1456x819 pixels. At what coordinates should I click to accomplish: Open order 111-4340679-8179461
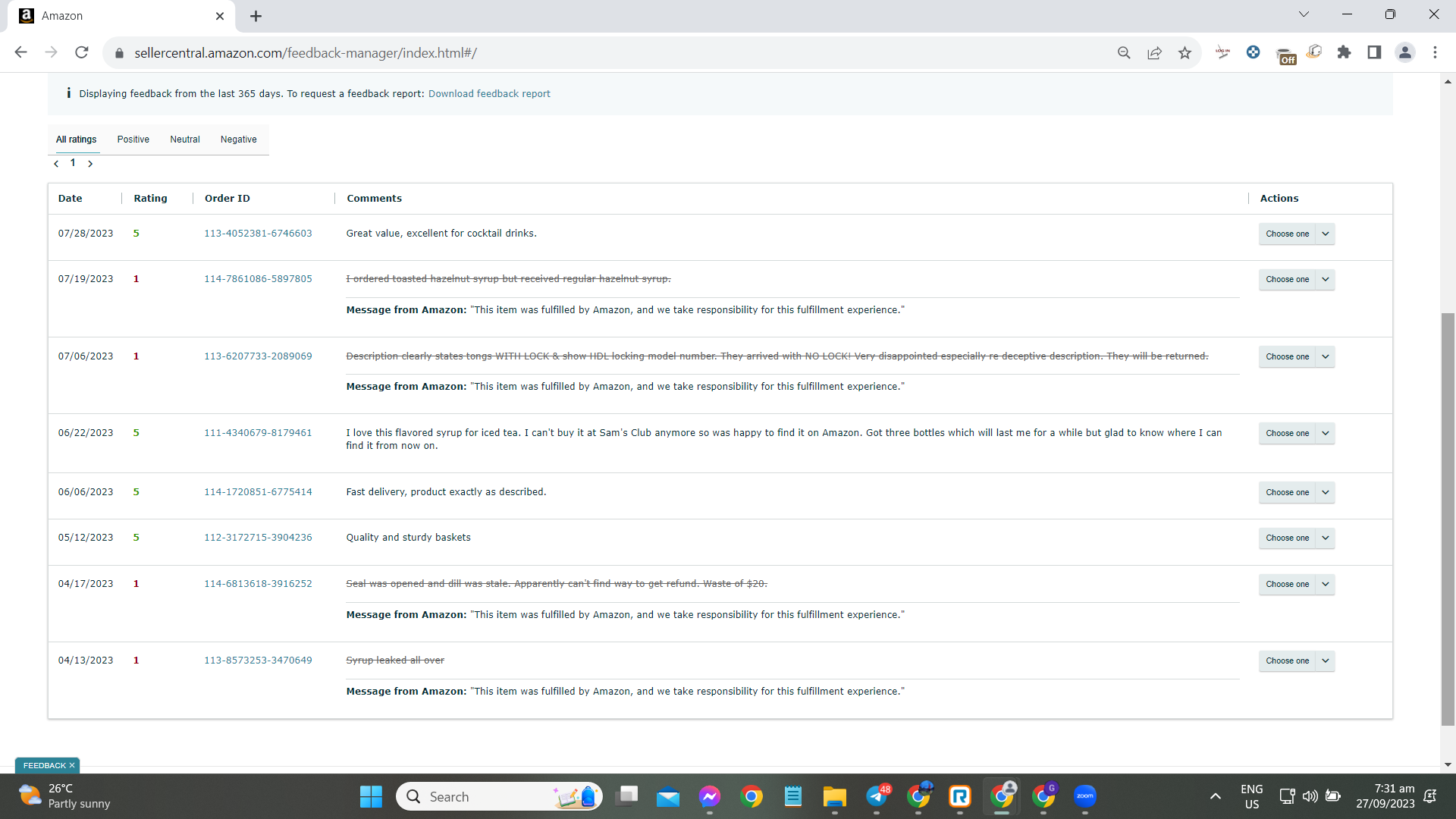pyautogui.click(x=258, y=433)
